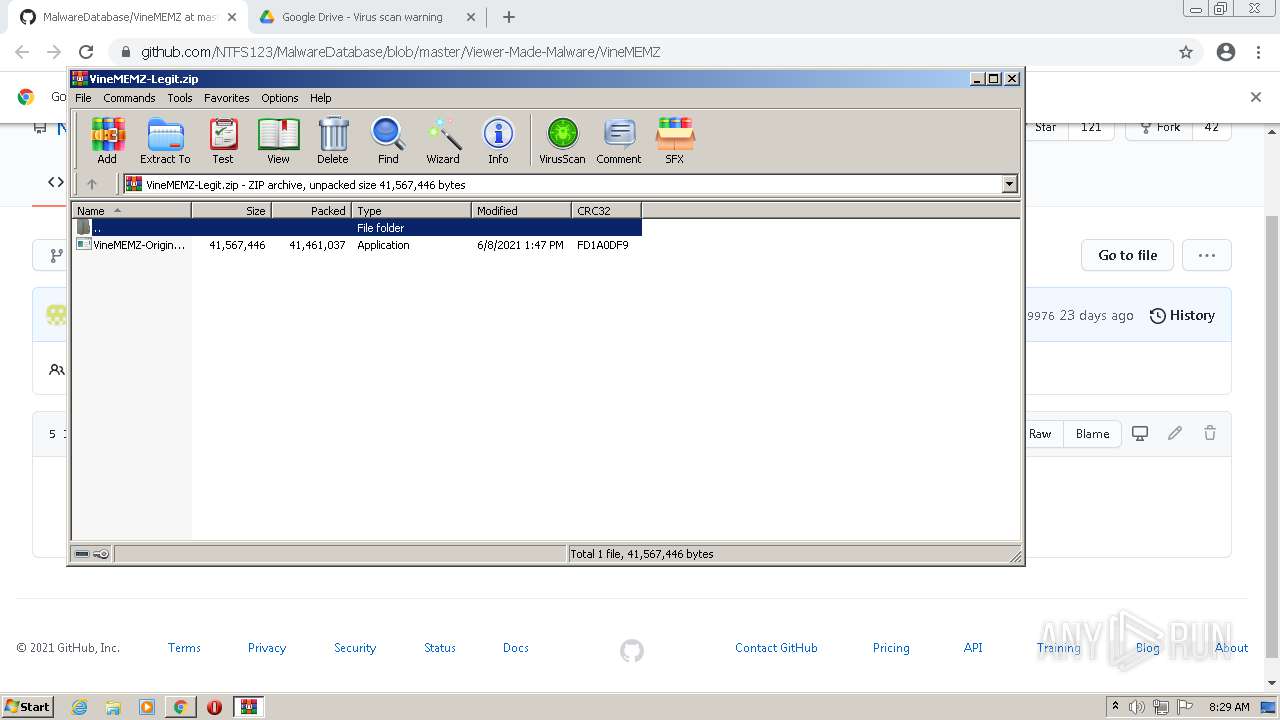Screen dimensions: 1280x720
Task: Delete the file with GitHub trash icon
Action: (x=1210, y=433)
